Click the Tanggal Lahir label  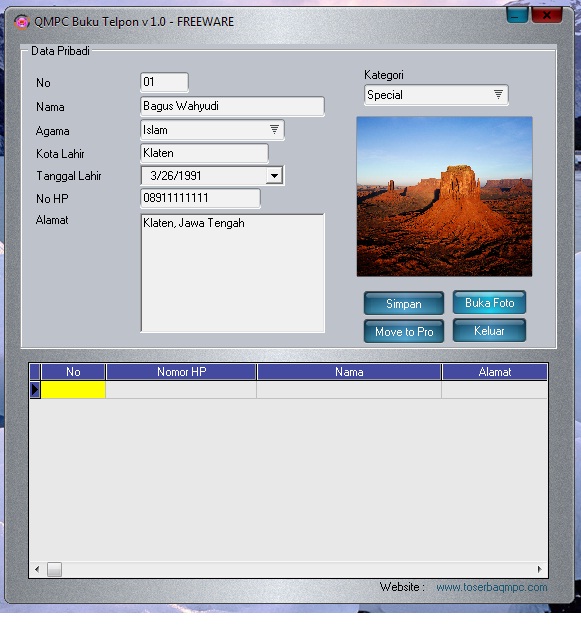(69, 176)
